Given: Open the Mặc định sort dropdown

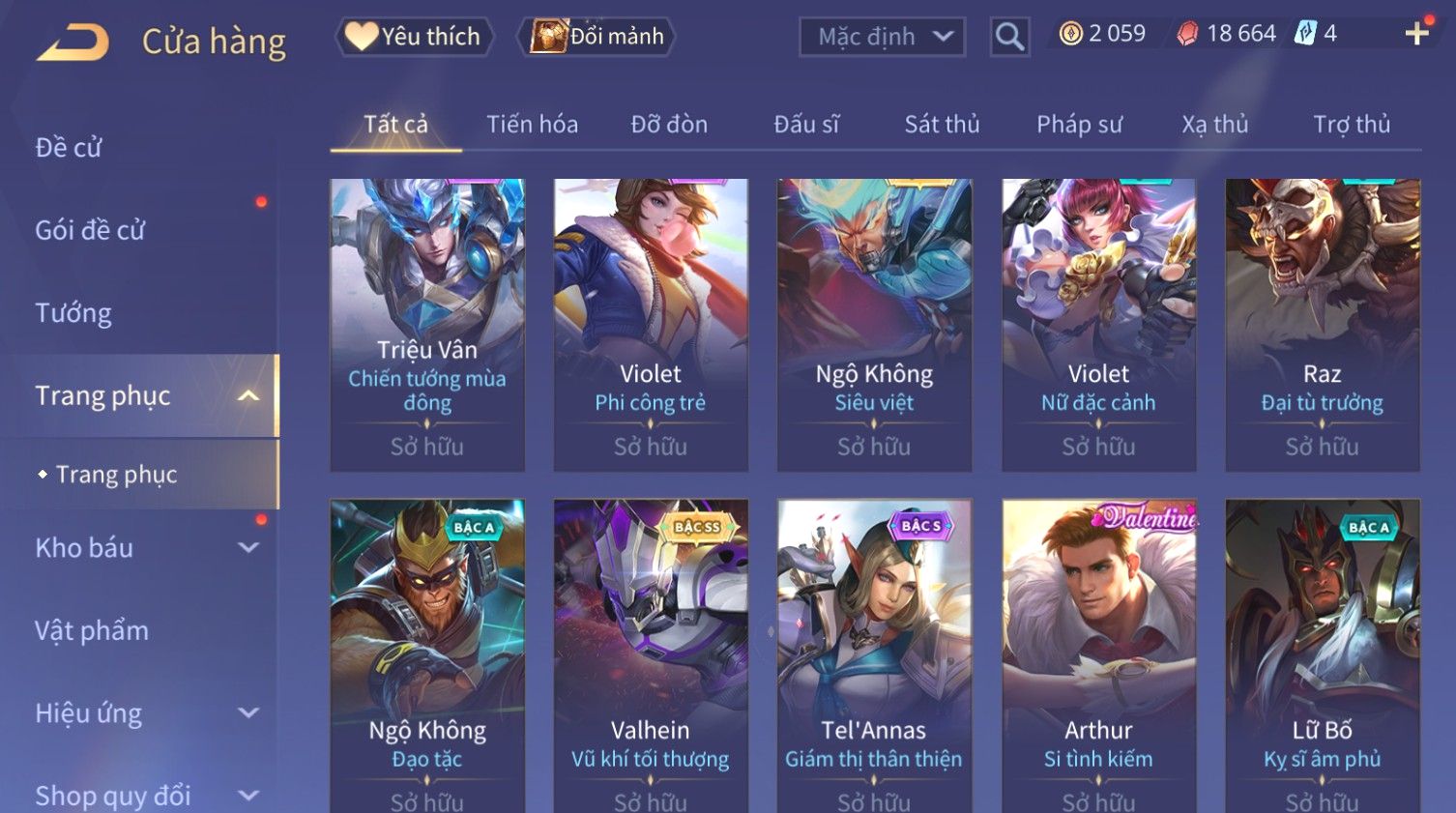Looking at the screenshot, I should coord(883,38).
